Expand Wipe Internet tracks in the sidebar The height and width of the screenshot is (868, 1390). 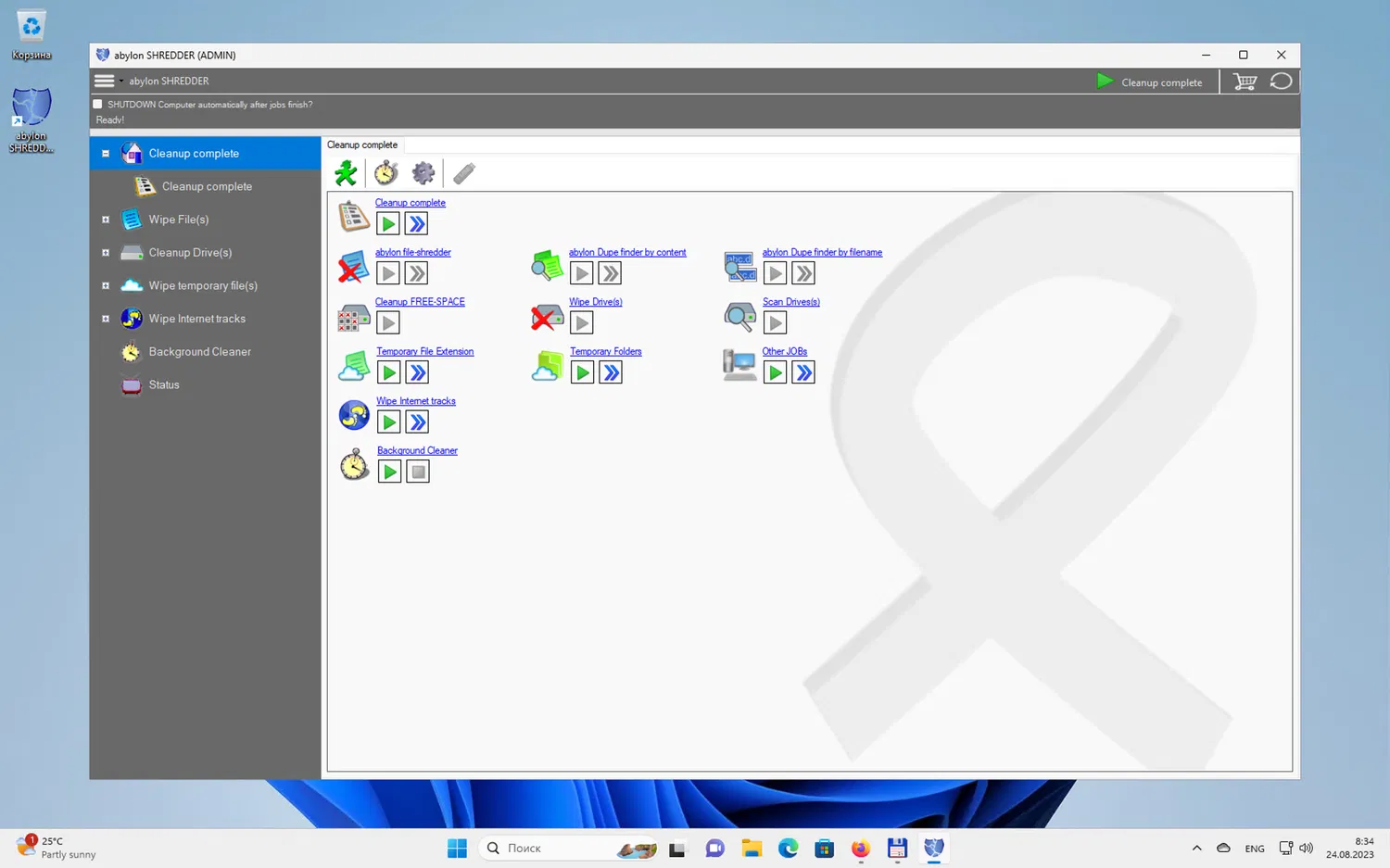pyautogui.click(x=106, y=319)
